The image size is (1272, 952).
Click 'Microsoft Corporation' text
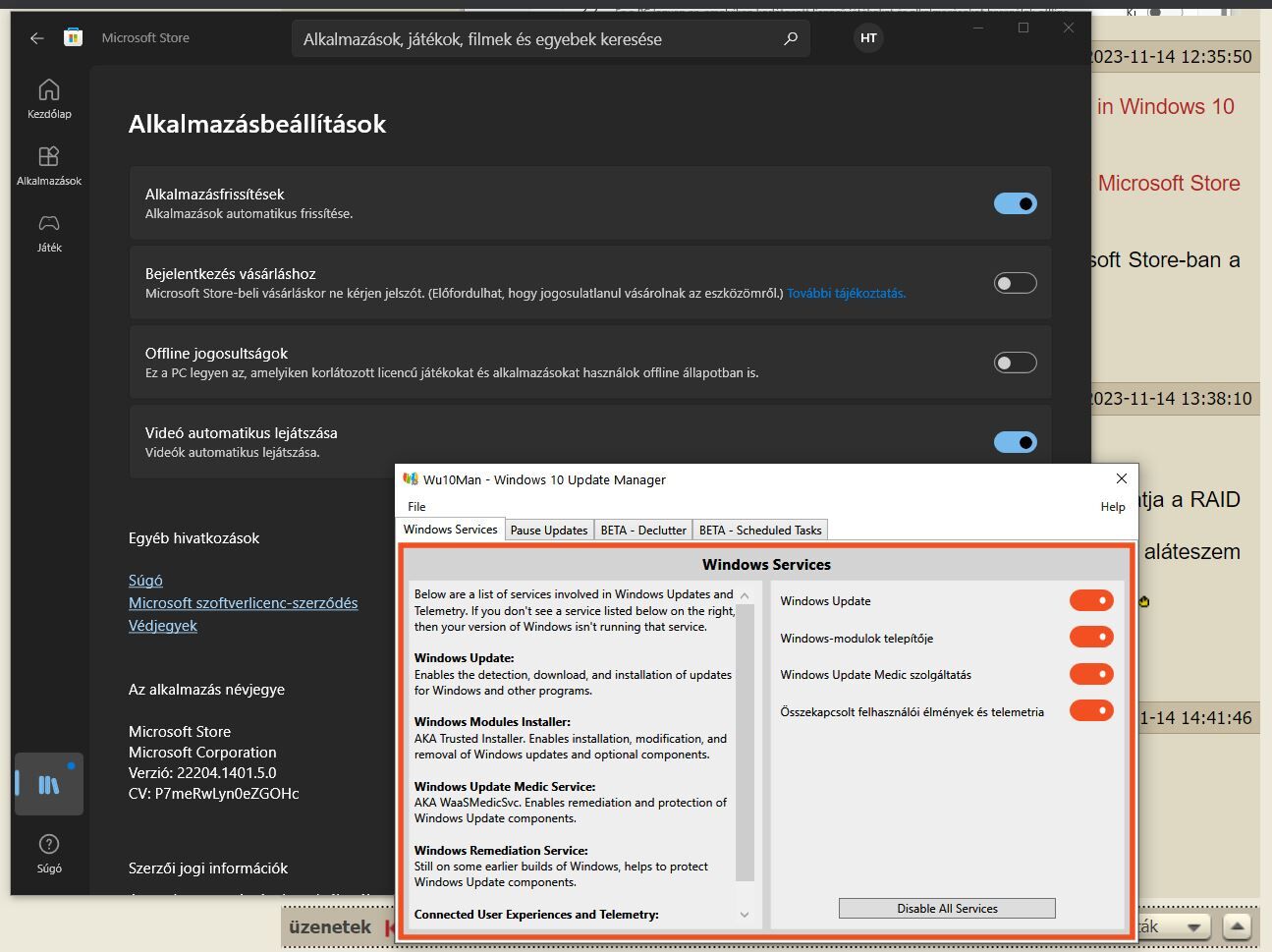click(x=202, y=752)
